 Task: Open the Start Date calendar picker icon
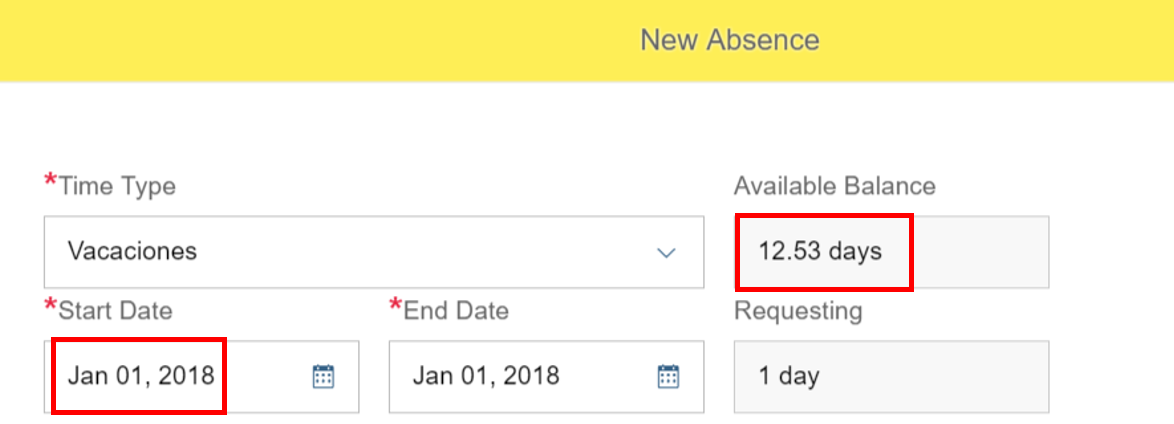[323, 376]
